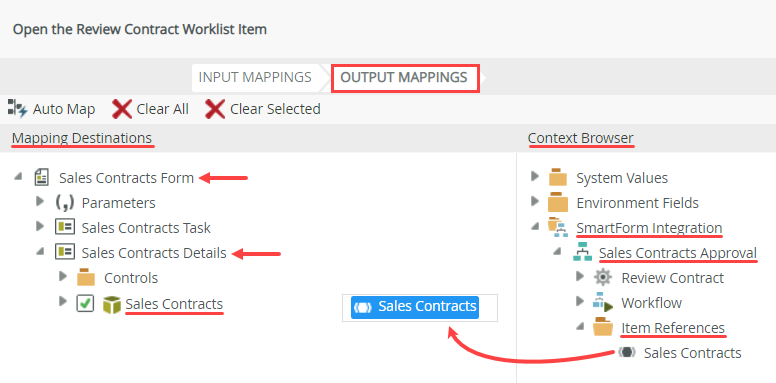Screen dimensions: 776x383
Task: Click the Clear All button label
Action: pyautogui.click(x=162, y=109)
